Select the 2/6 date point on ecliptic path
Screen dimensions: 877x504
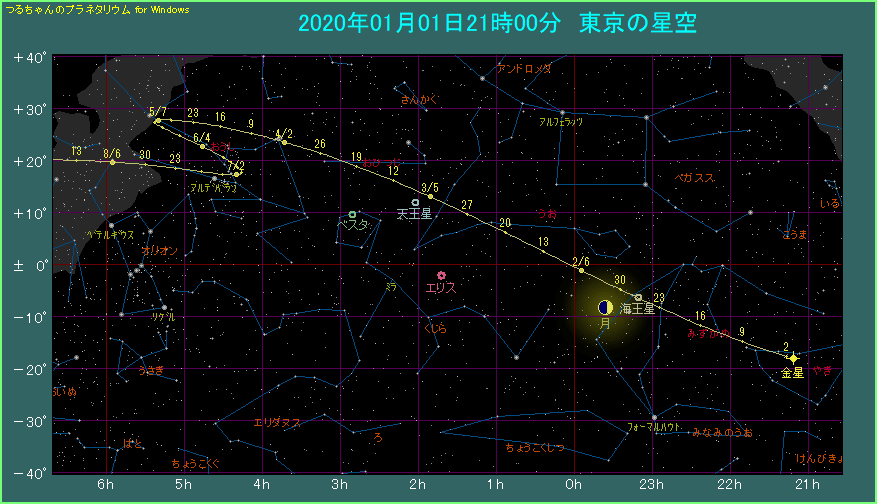581,270
